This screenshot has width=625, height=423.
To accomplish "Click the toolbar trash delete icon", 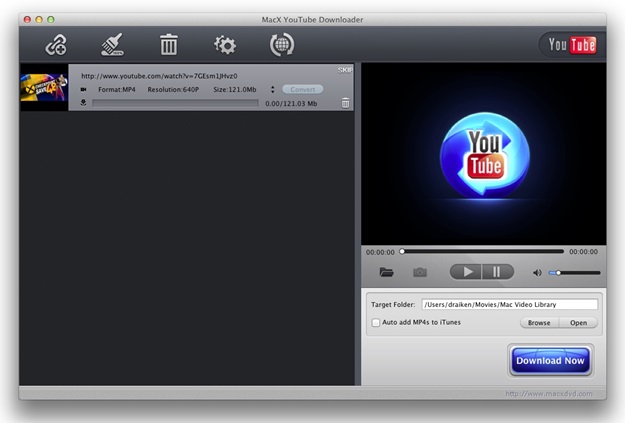I will point(169,45).
